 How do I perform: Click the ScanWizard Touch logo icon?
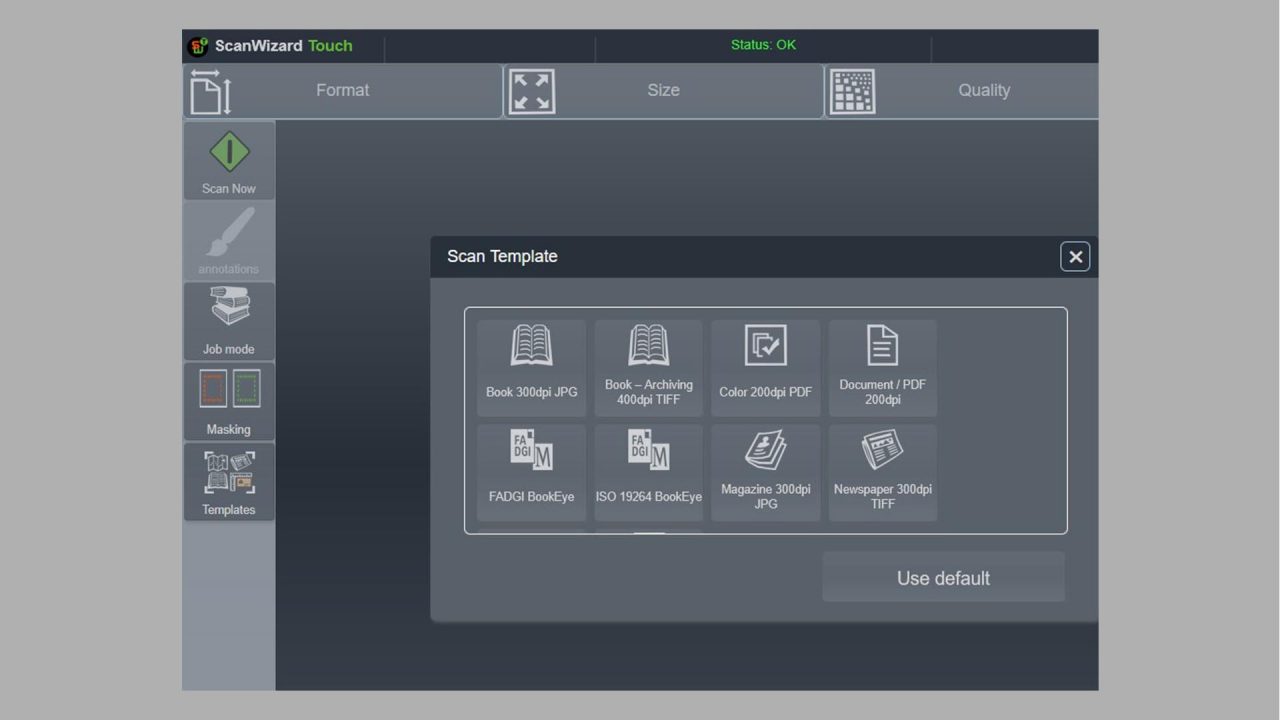tap(197, 45)
